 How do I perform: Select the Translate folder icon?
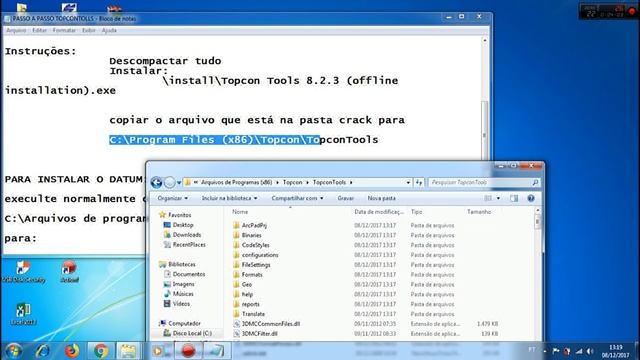click(x=236, y=314)
